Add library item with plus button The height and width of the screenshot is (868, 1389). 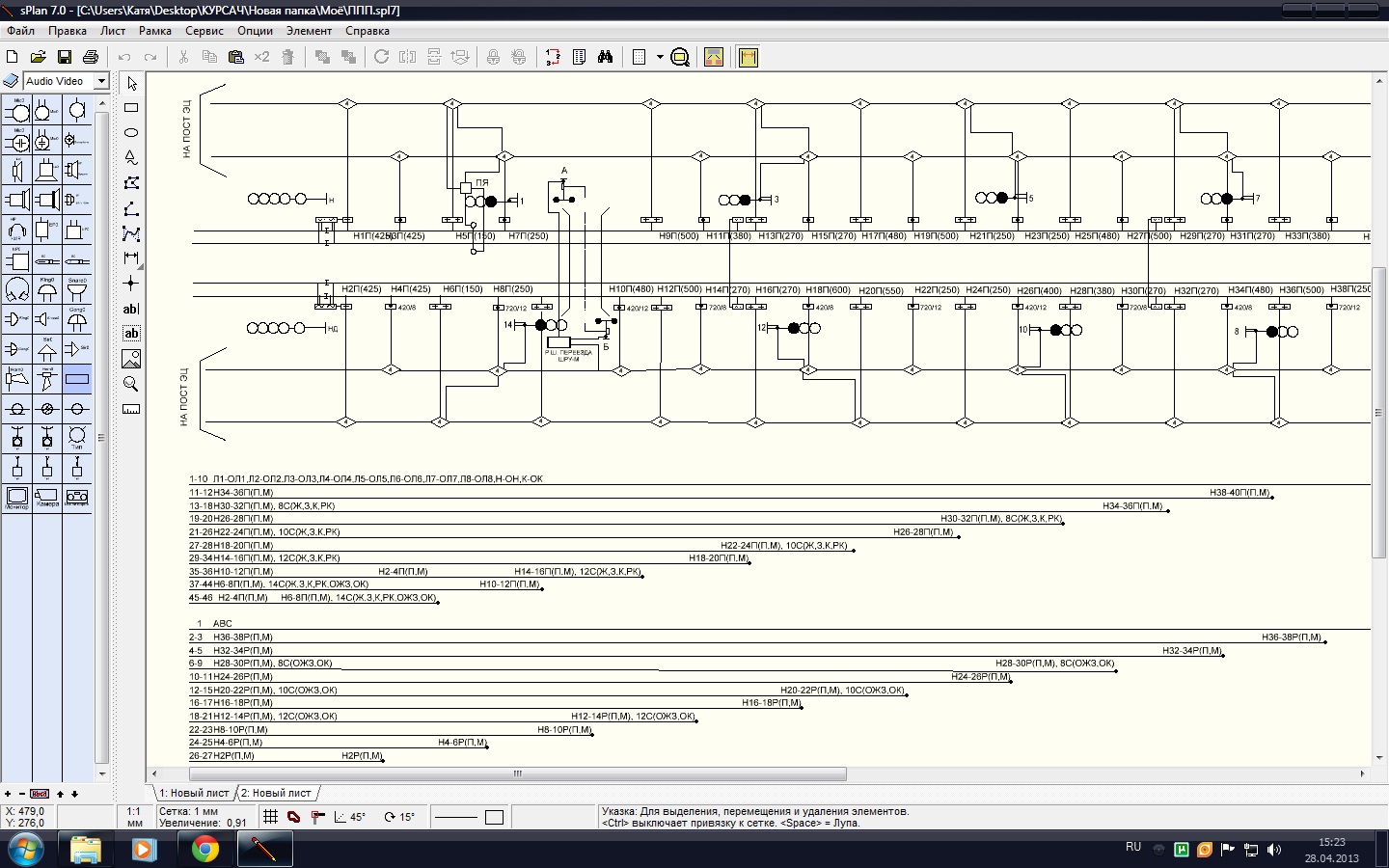[x=8, y=794]
